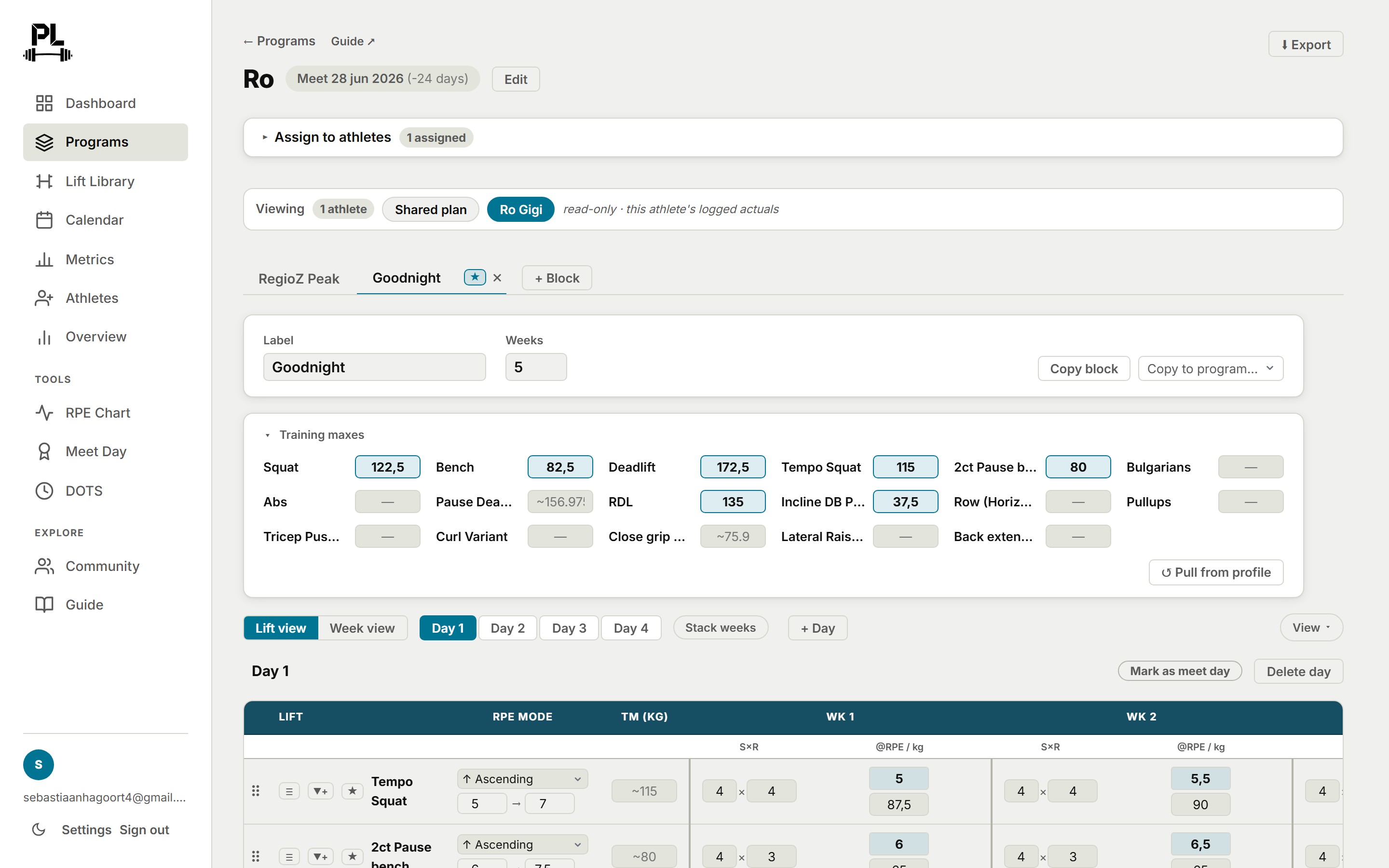
Task: Star the Tempo Squat lift
Action: tap(353, 791)
